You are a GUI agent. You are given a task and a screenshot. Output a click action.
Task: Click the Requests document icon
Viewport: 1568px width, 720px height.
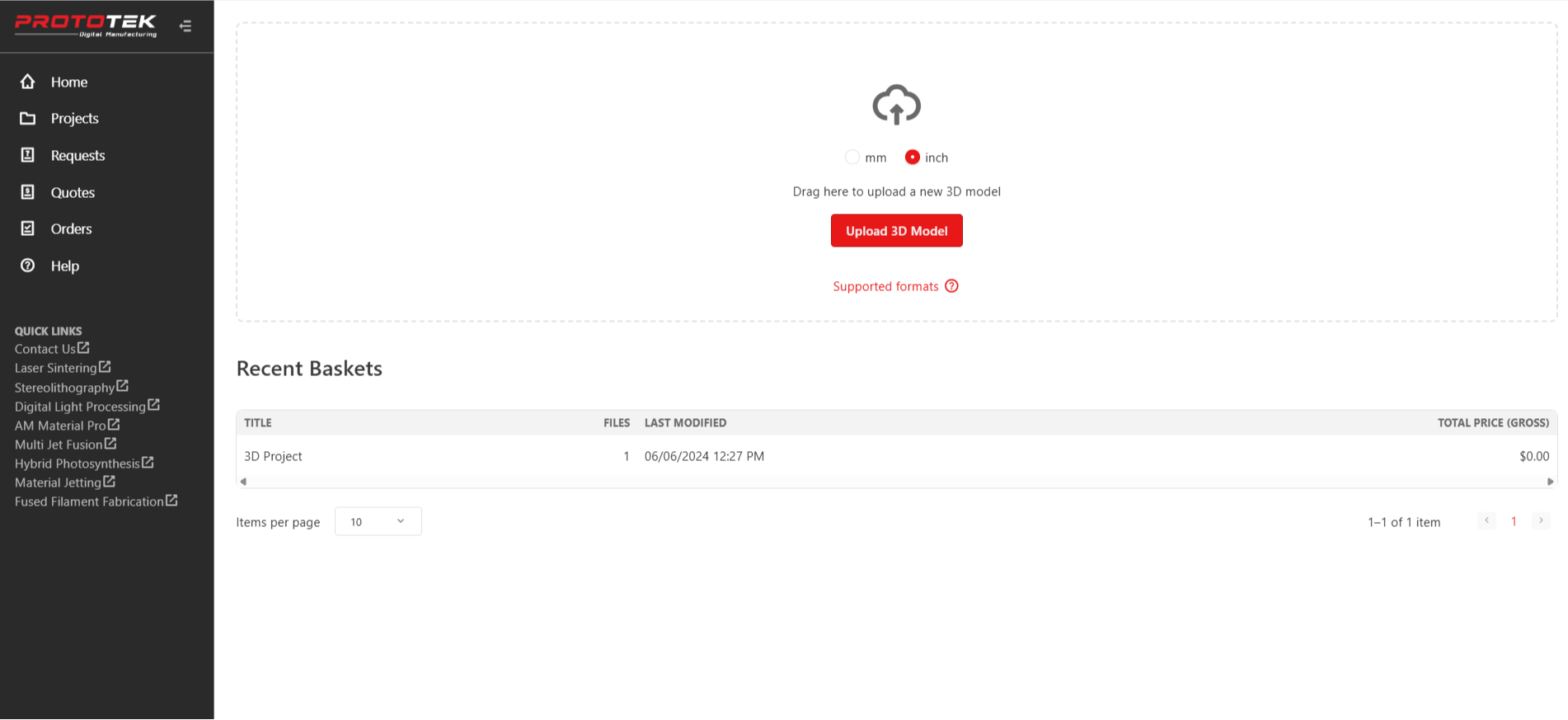point(27,155)
